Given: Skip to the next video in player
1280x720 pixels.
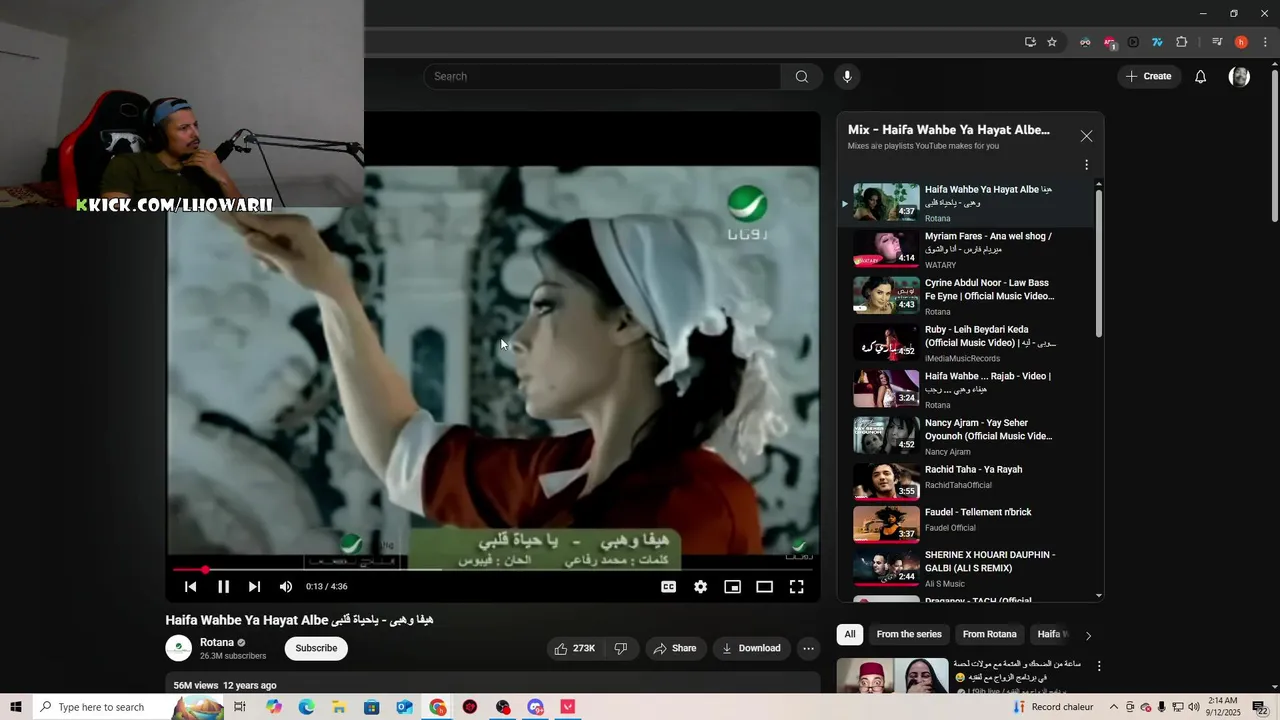Looking at the screenshot, I should click(254, 587).
